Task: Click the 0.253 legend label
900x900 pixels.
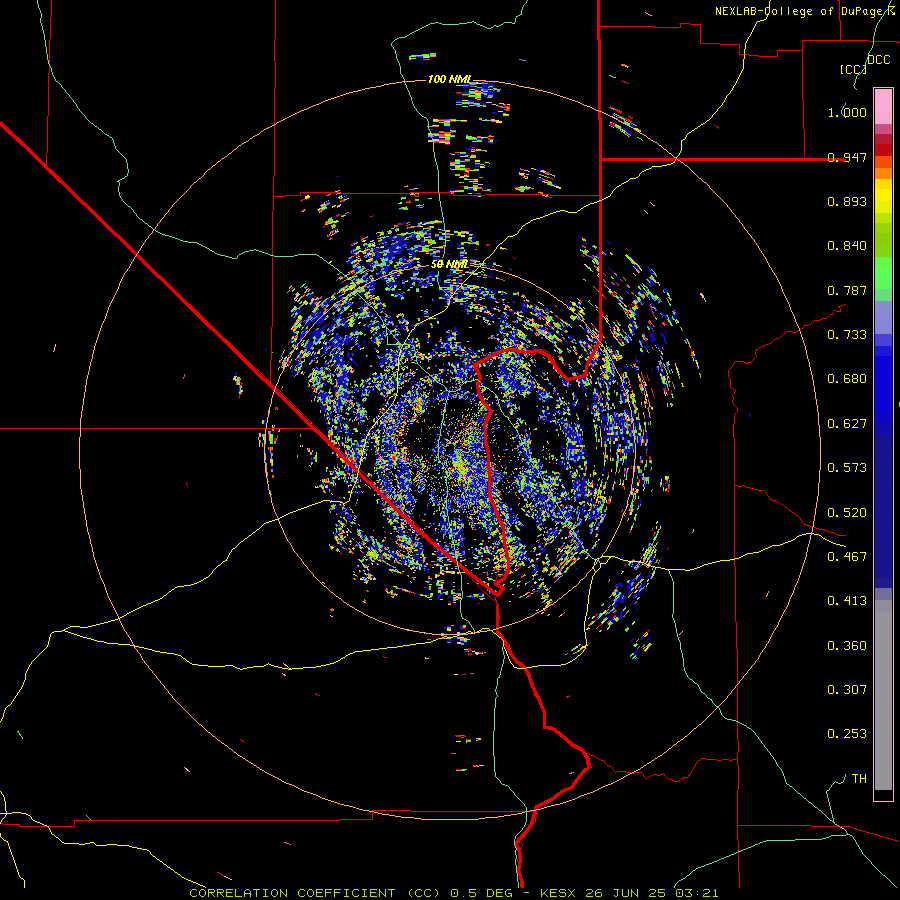Action: click(847, 734)
